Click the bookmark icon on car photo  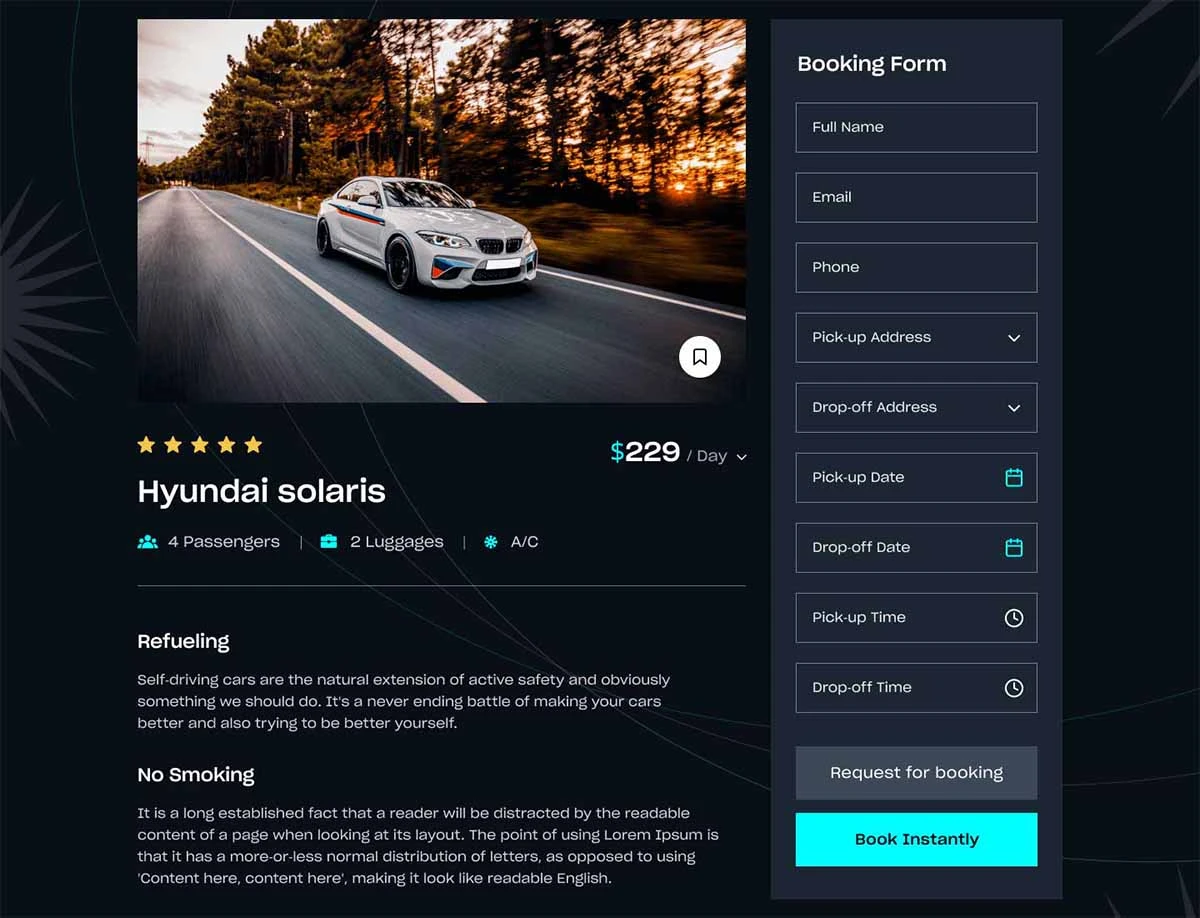700,357
